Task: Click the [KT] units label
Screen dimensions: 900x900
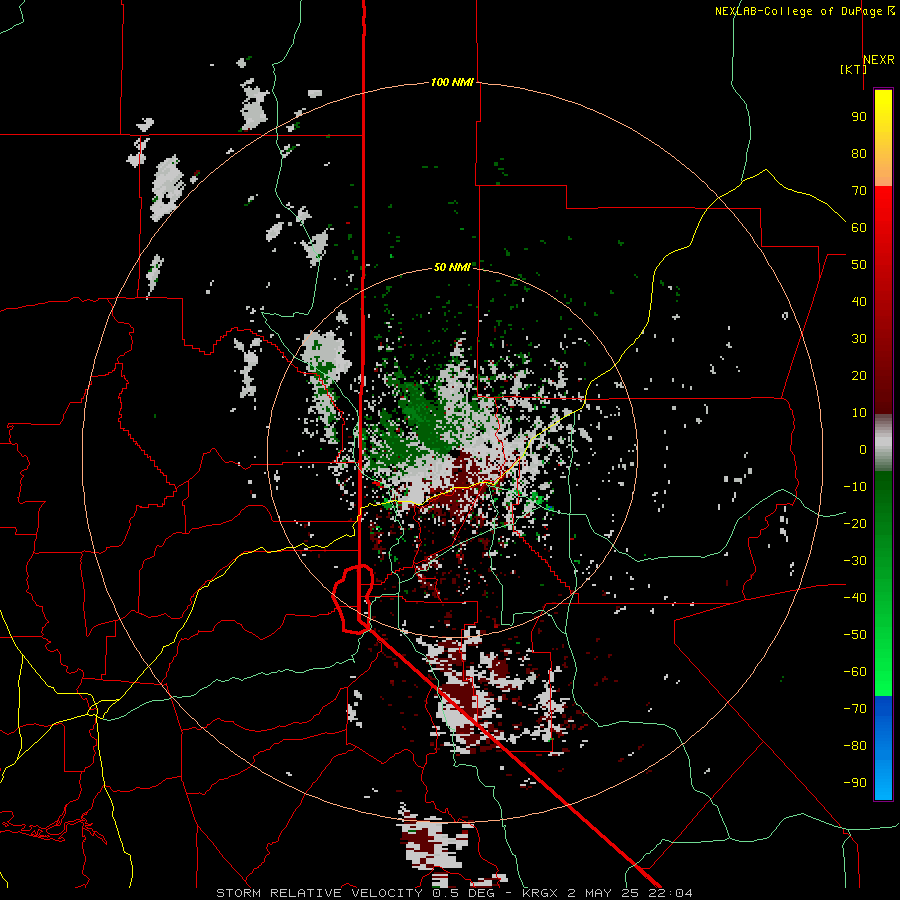Action: point(854,69)
